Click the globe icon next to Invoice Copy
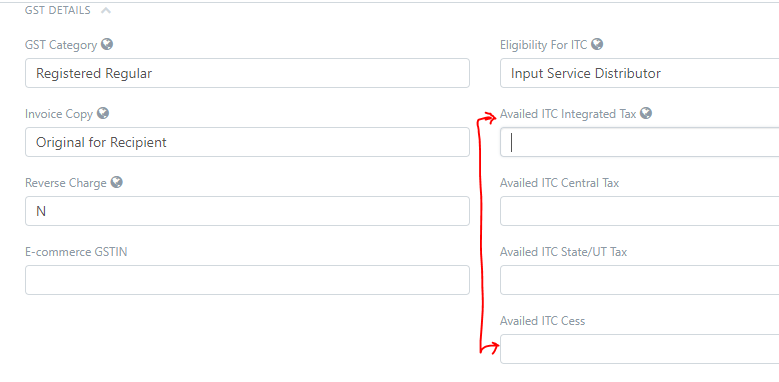 (x=103, y=113)
